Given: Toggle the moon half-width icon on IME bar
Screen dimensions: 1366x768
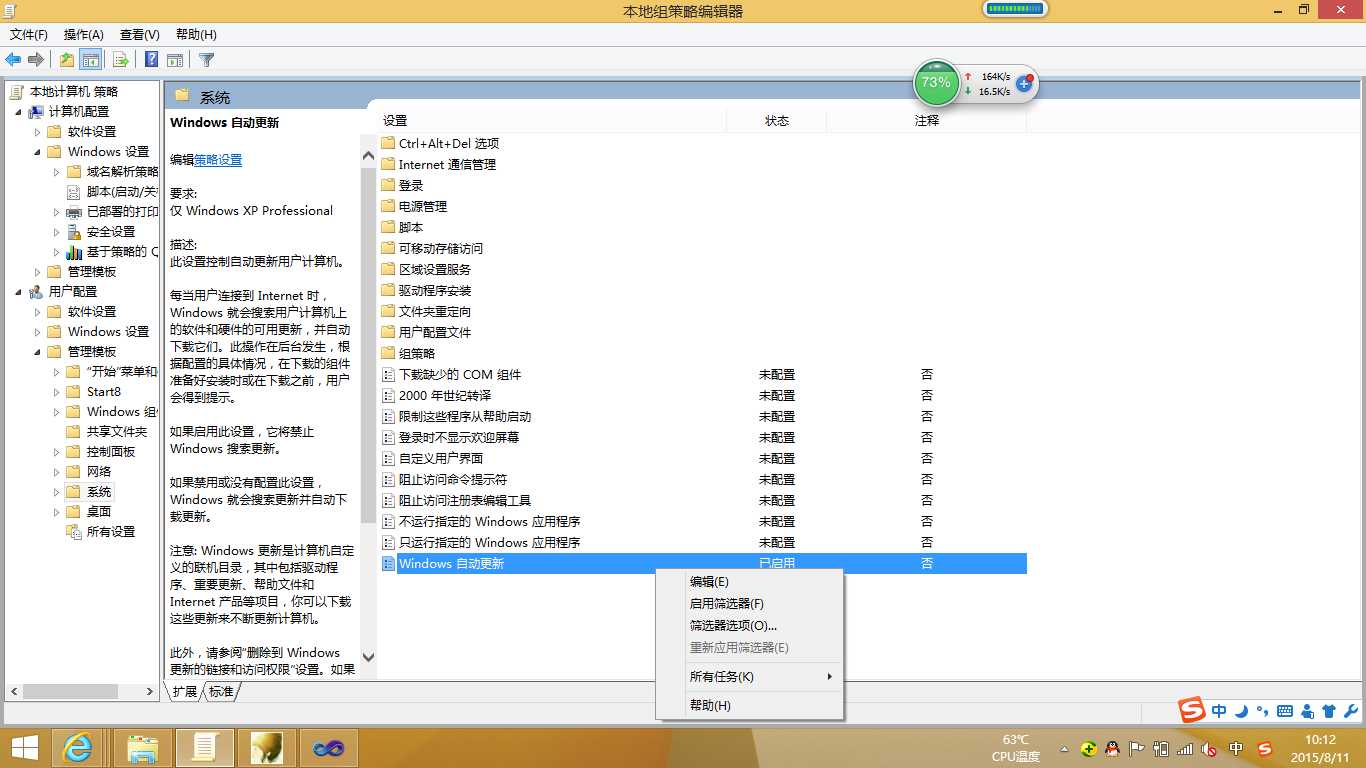Looking at the screenshot, I should [1241, 711].
